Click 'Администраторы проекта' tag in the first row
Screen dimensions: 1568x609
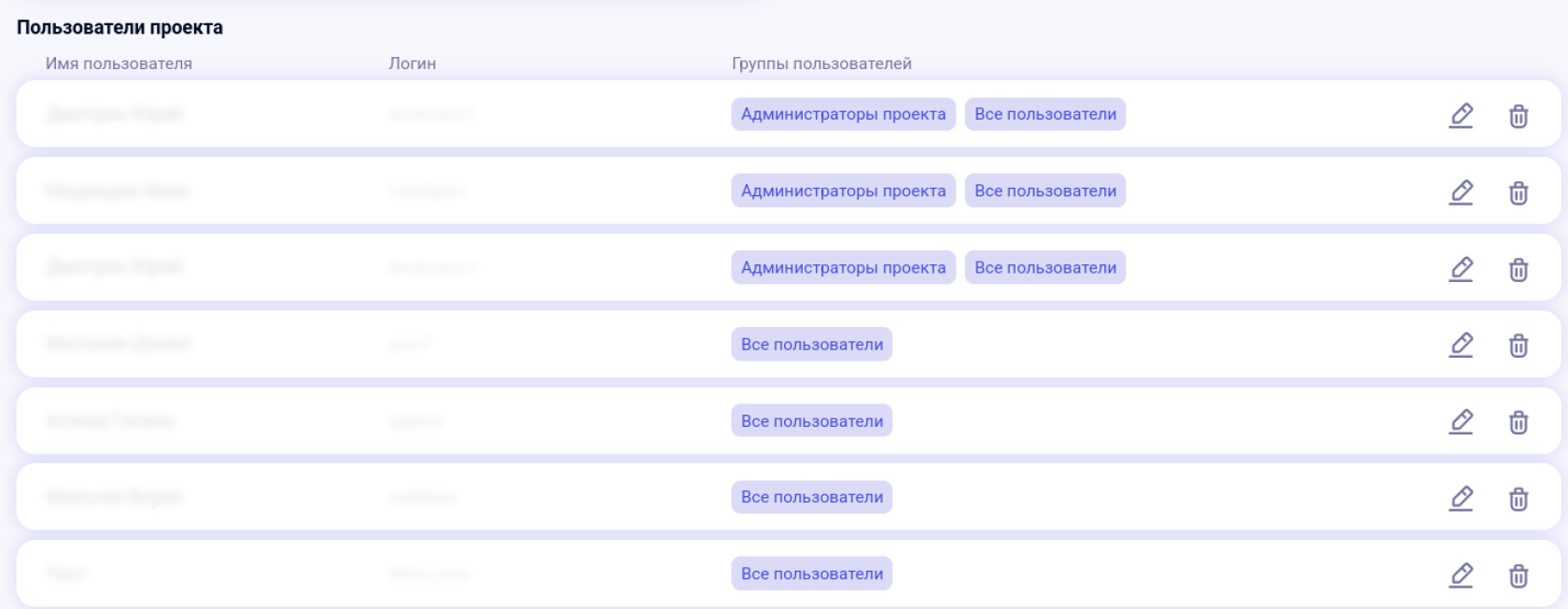coord(844,114)
